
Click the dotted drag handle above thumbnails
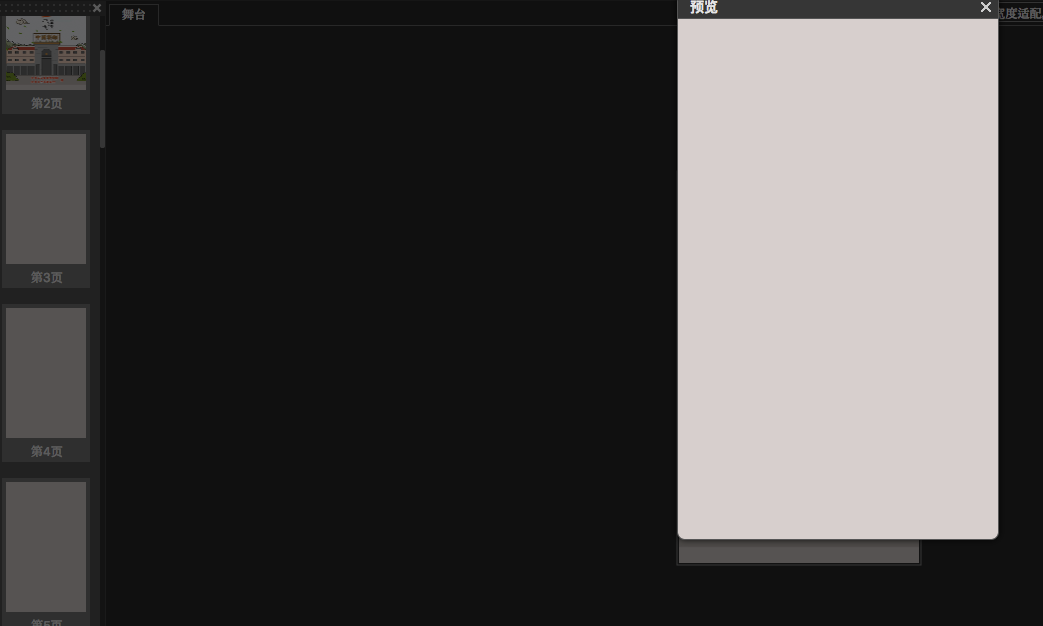pyautogui.click(x=46, y=8)
